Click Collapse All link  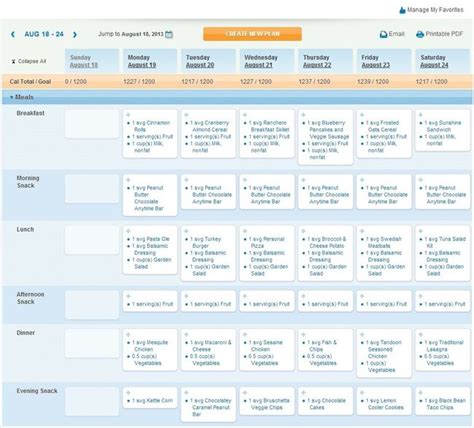[32, 61]
